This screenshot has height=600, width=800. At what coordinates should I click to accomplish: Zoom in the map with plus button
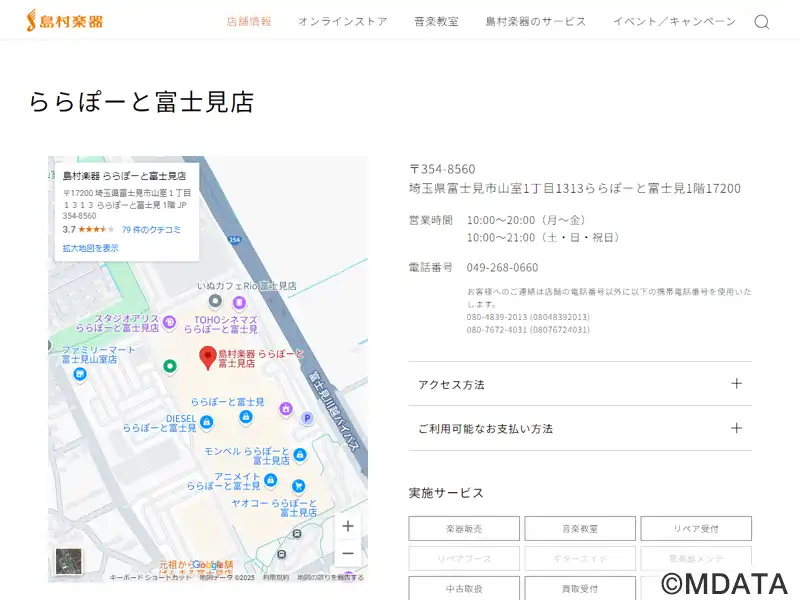[348, 526]
